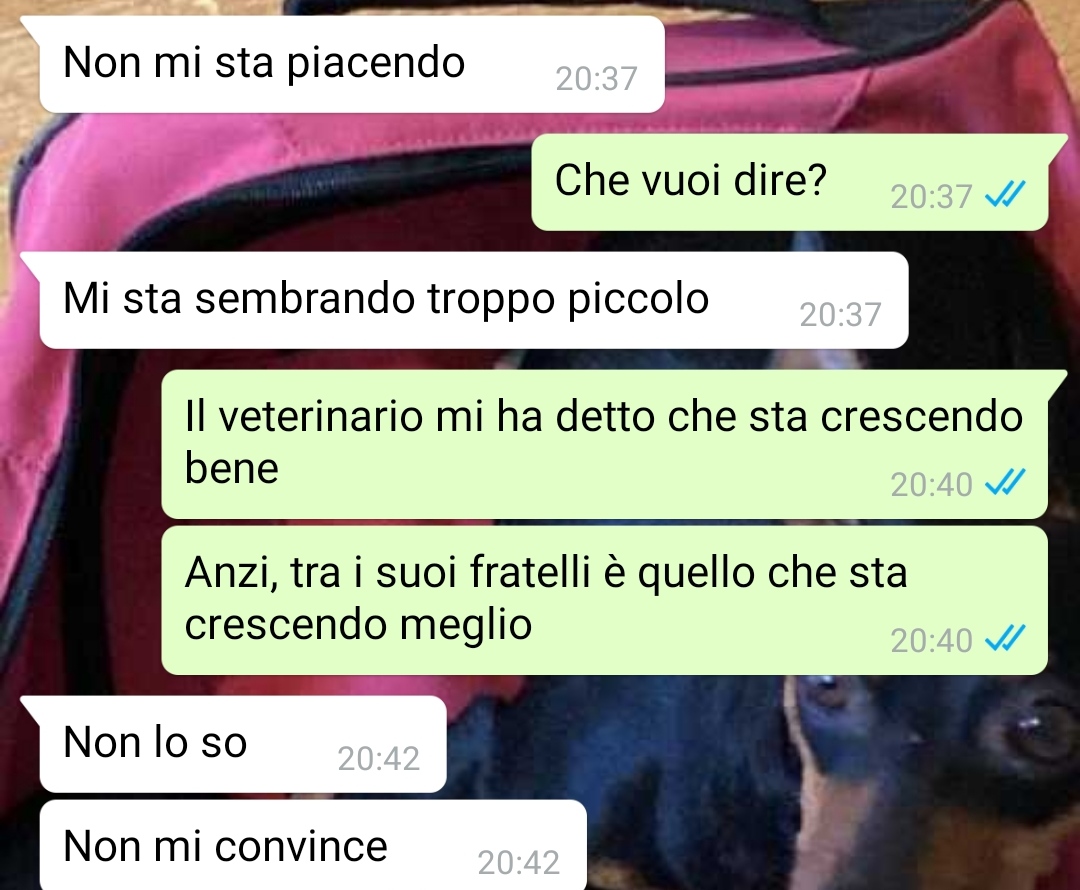Click the word 'bene' in the green bubble

(x=231, y=468)
